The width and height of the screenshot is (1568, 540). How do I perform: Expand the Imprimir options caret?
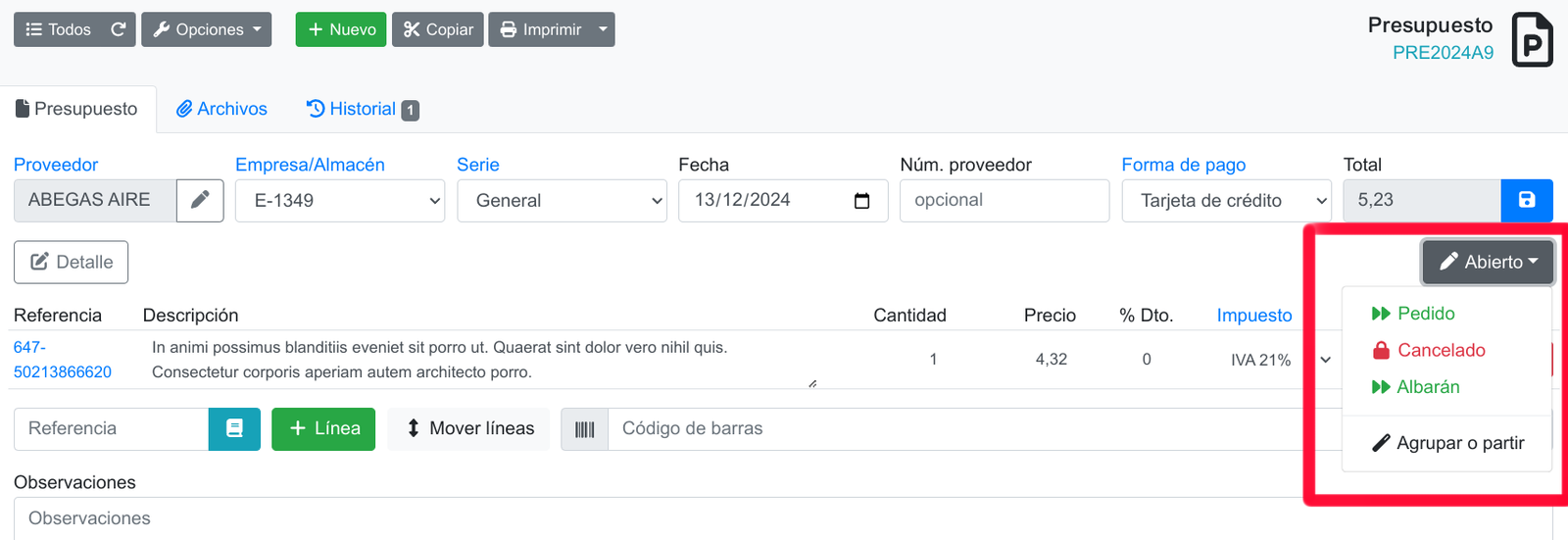(x=604, y=29)
